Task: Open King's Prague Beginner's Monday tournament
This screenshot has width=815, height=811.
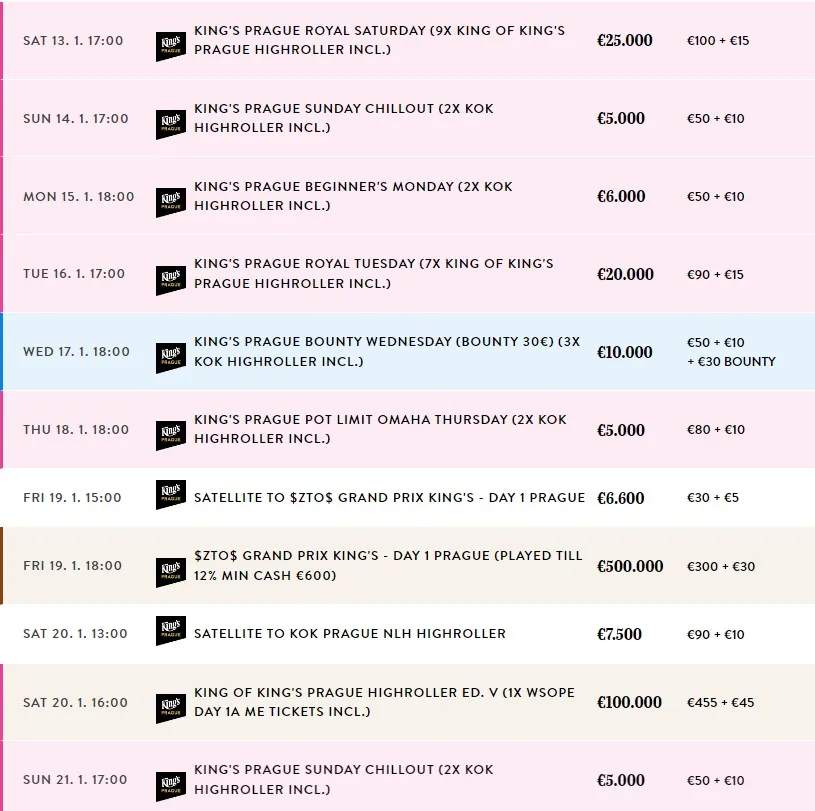Action: click(x=353, y=196)
